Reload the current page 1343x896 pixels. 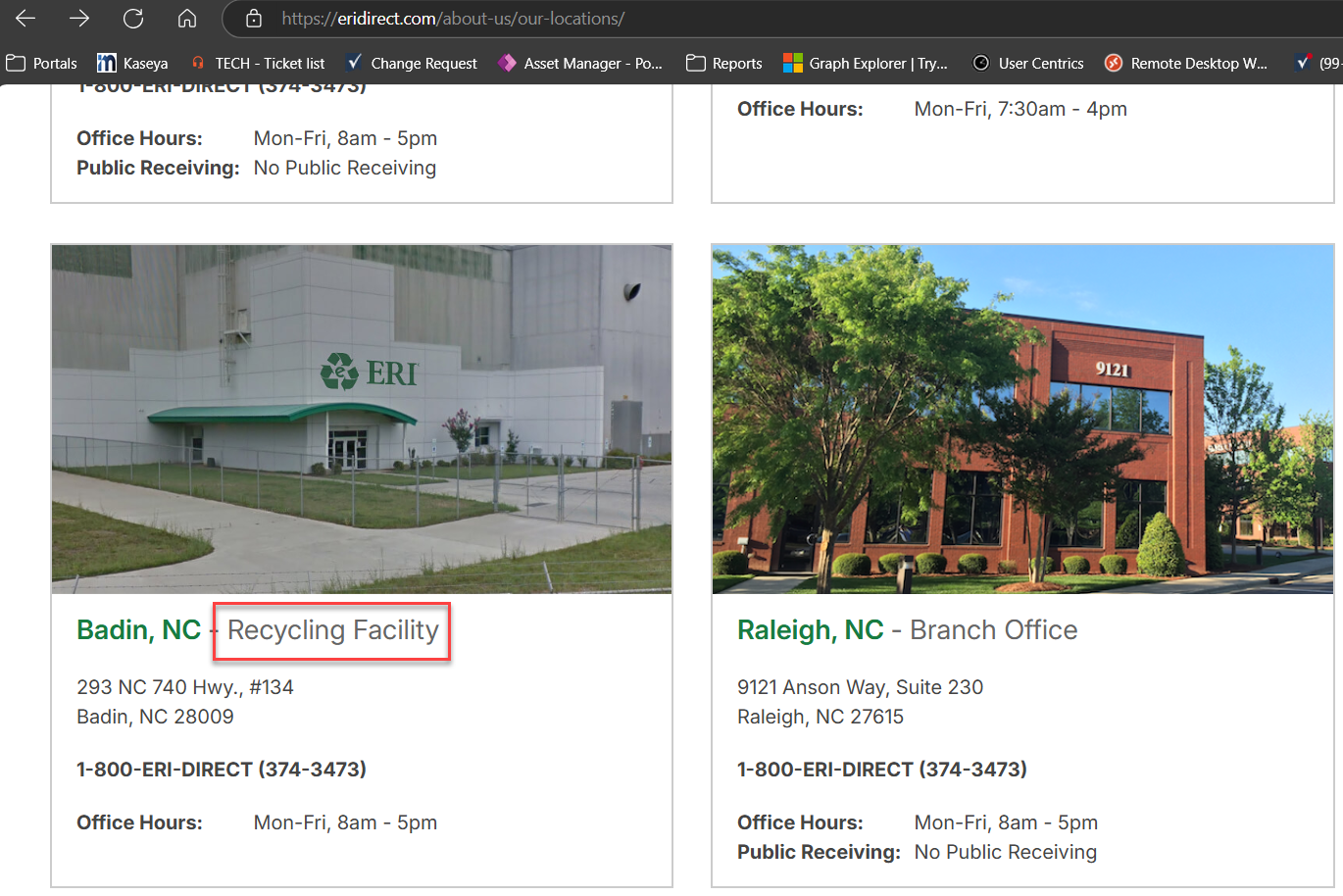tap(133, 19)
